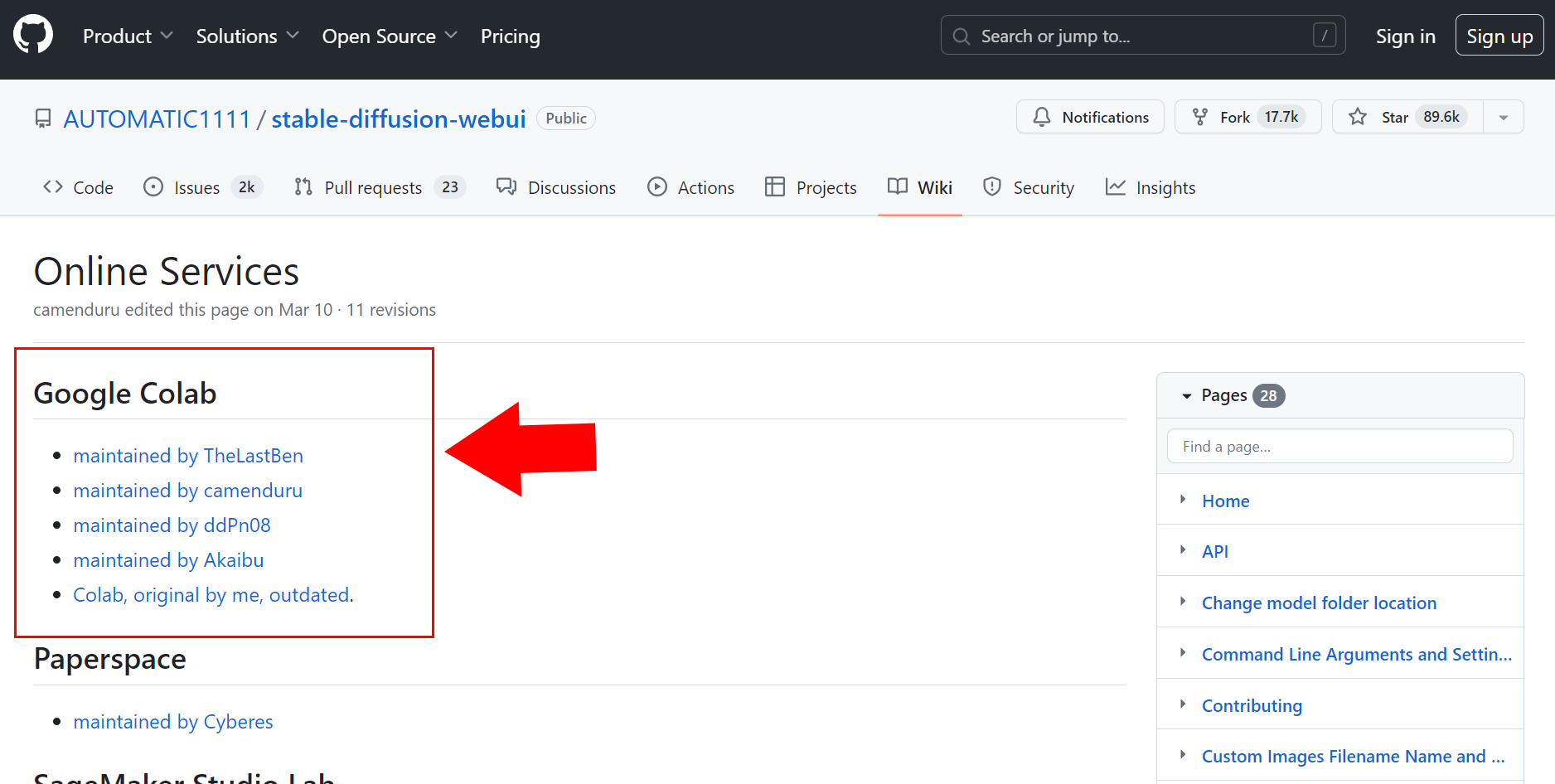
Task: Expand the API page disclosure triangle
Action: point(1183,550)
